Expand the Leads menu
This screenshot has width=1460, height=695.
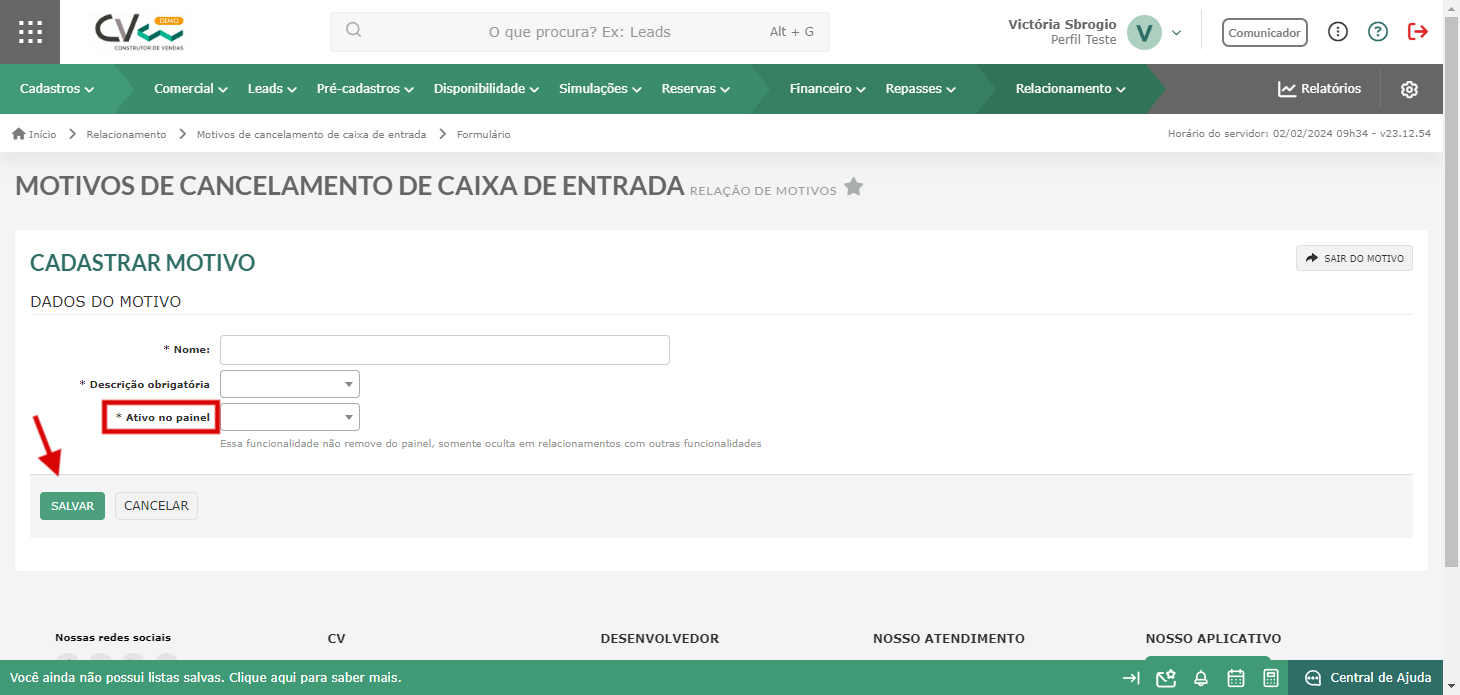click(x=273, y=89)
